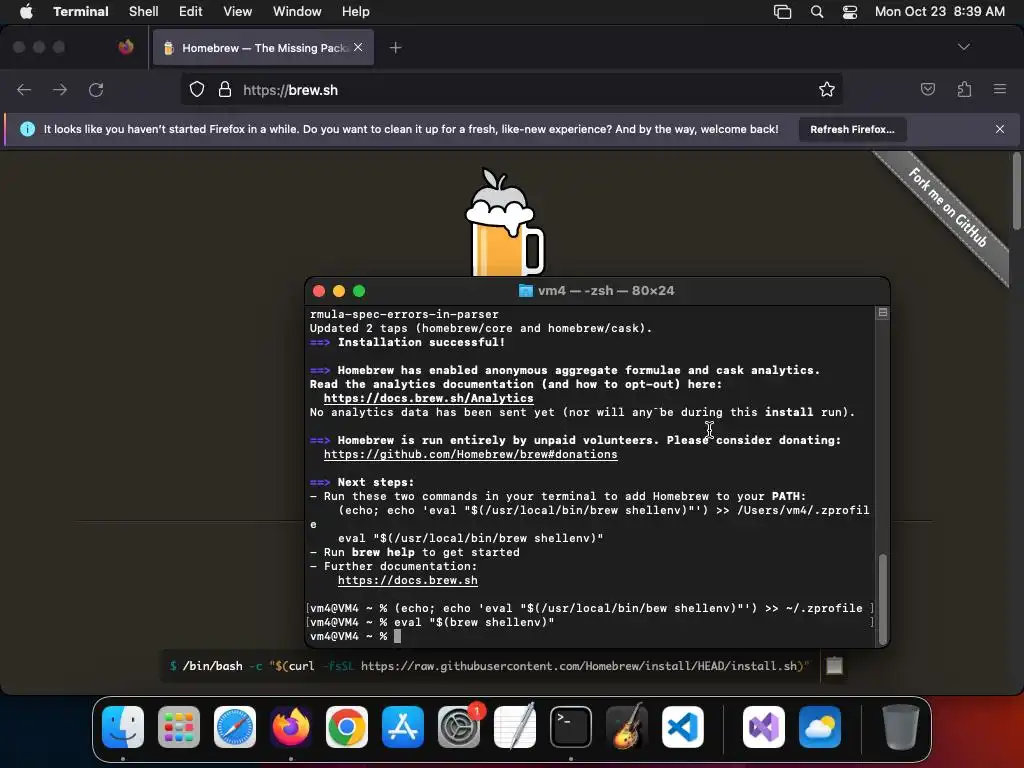
Task: Open the Shell menu
Action: 144,12
